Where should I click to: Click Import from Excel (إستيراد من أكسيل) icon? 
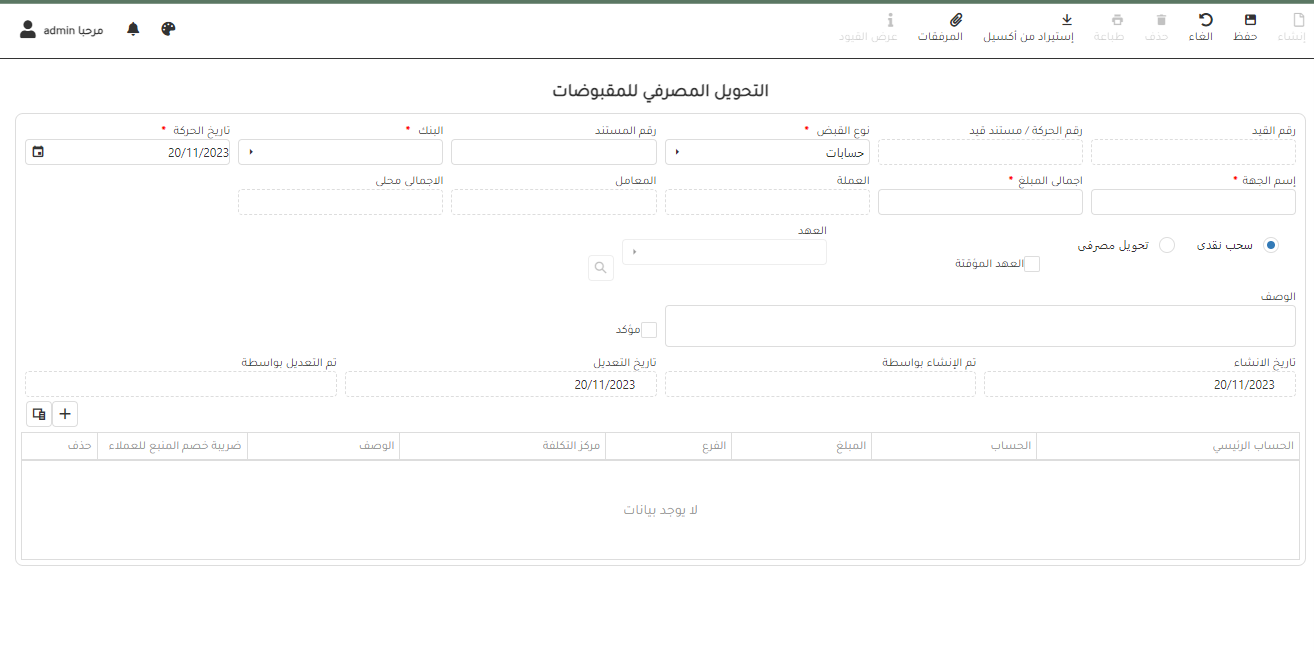click(x=1066, y=20)
